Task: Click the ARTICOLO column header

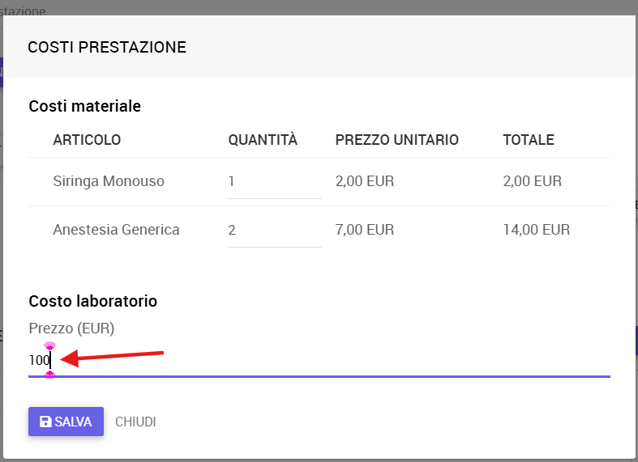Action: (87, 140)
